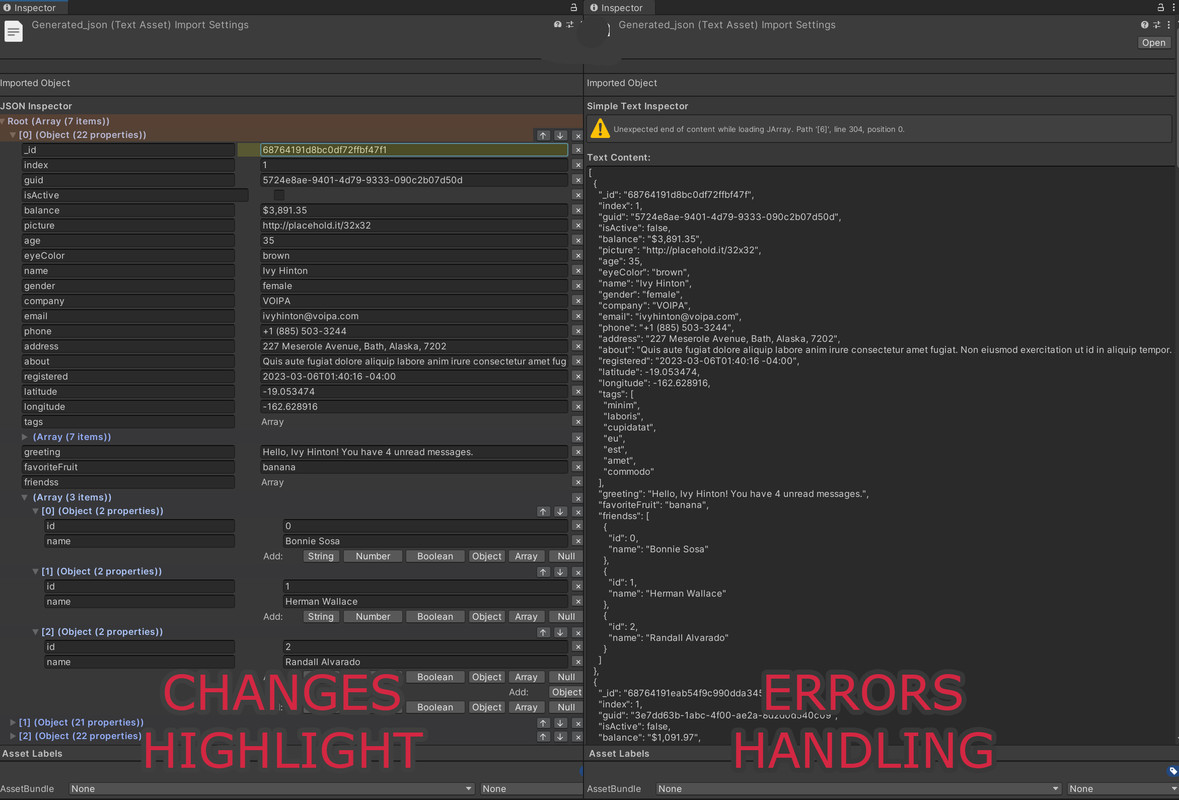Click the name field containing Ivy Hinton
This screenshot has height=800, width=1179.
click(414, 271)
